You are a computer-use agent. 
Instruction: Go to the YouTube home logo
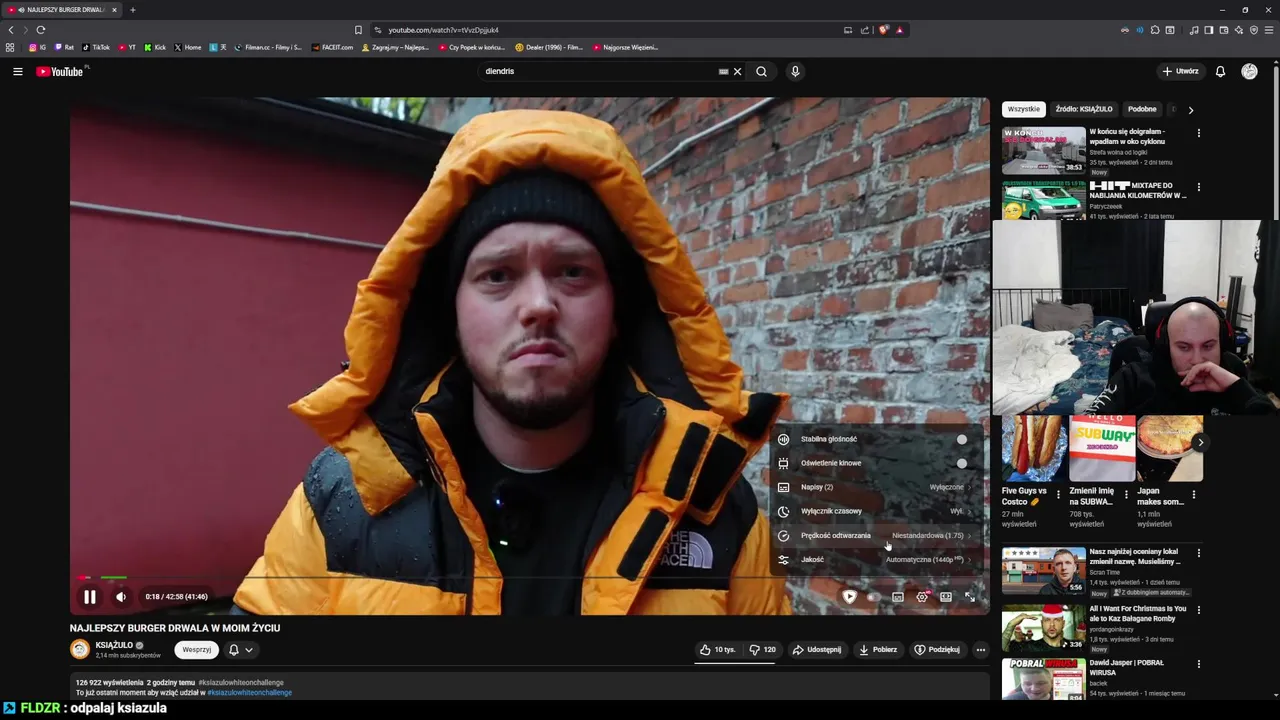point(60,71)
